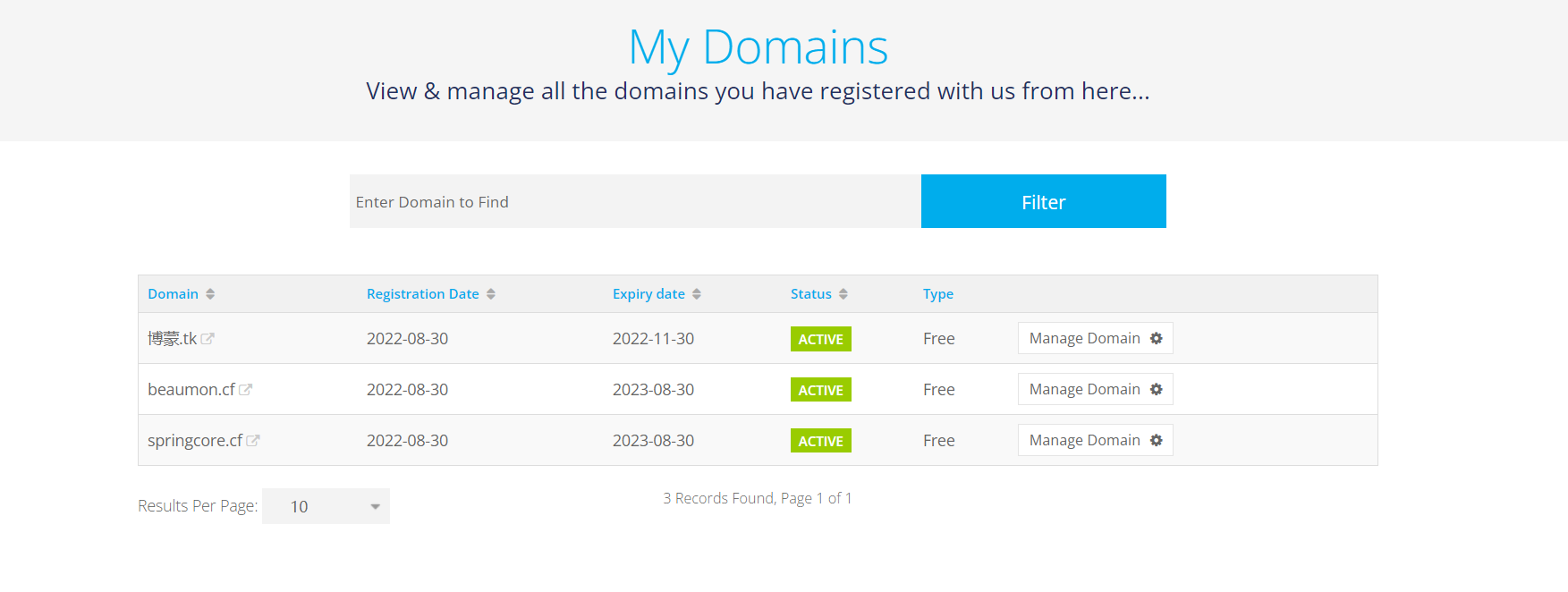Click gear icon in springcore.cf Manage Domain button
This screenshot has height=592, width=1568.
tap(1157, 440)
